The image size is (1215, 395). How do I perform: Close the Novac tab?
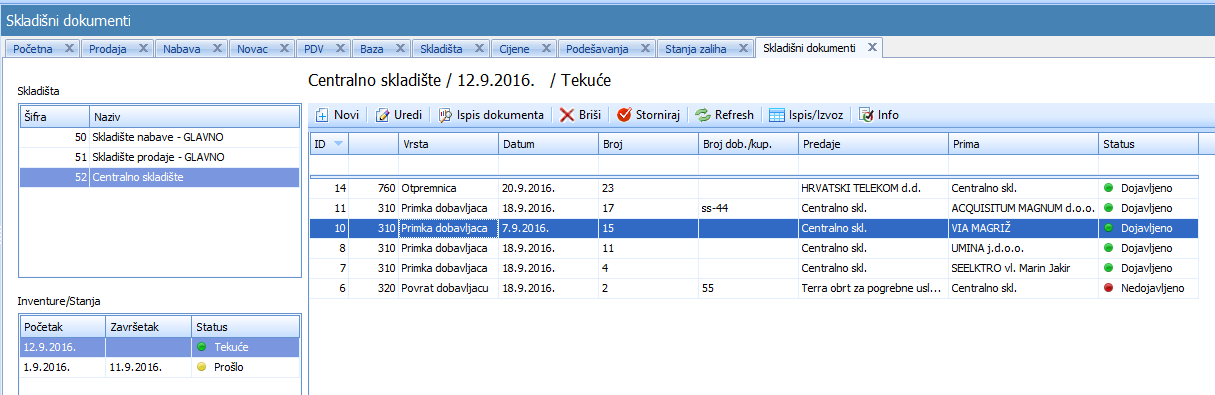coord(284,48)
